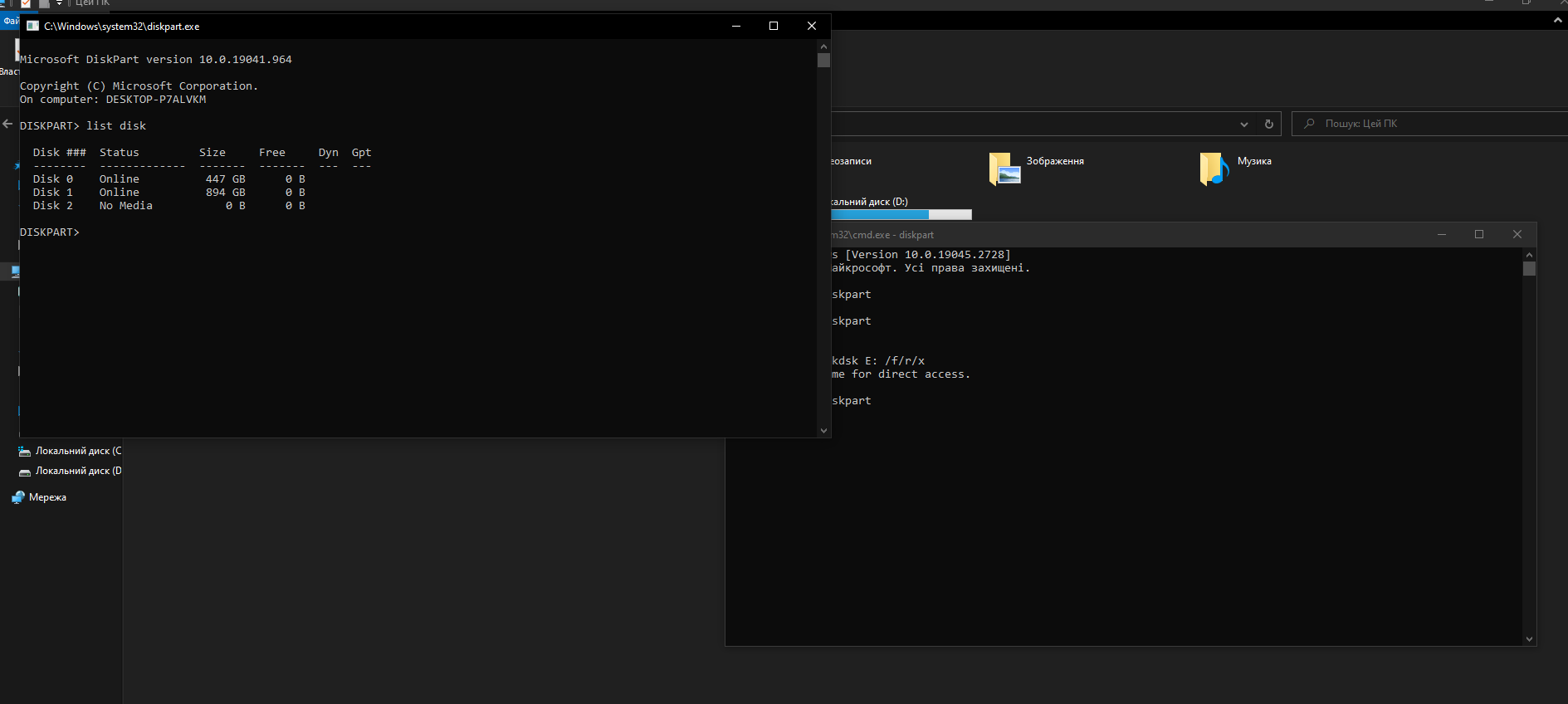Select the 'альний диск (D:)' drive label

pos(870,202)
